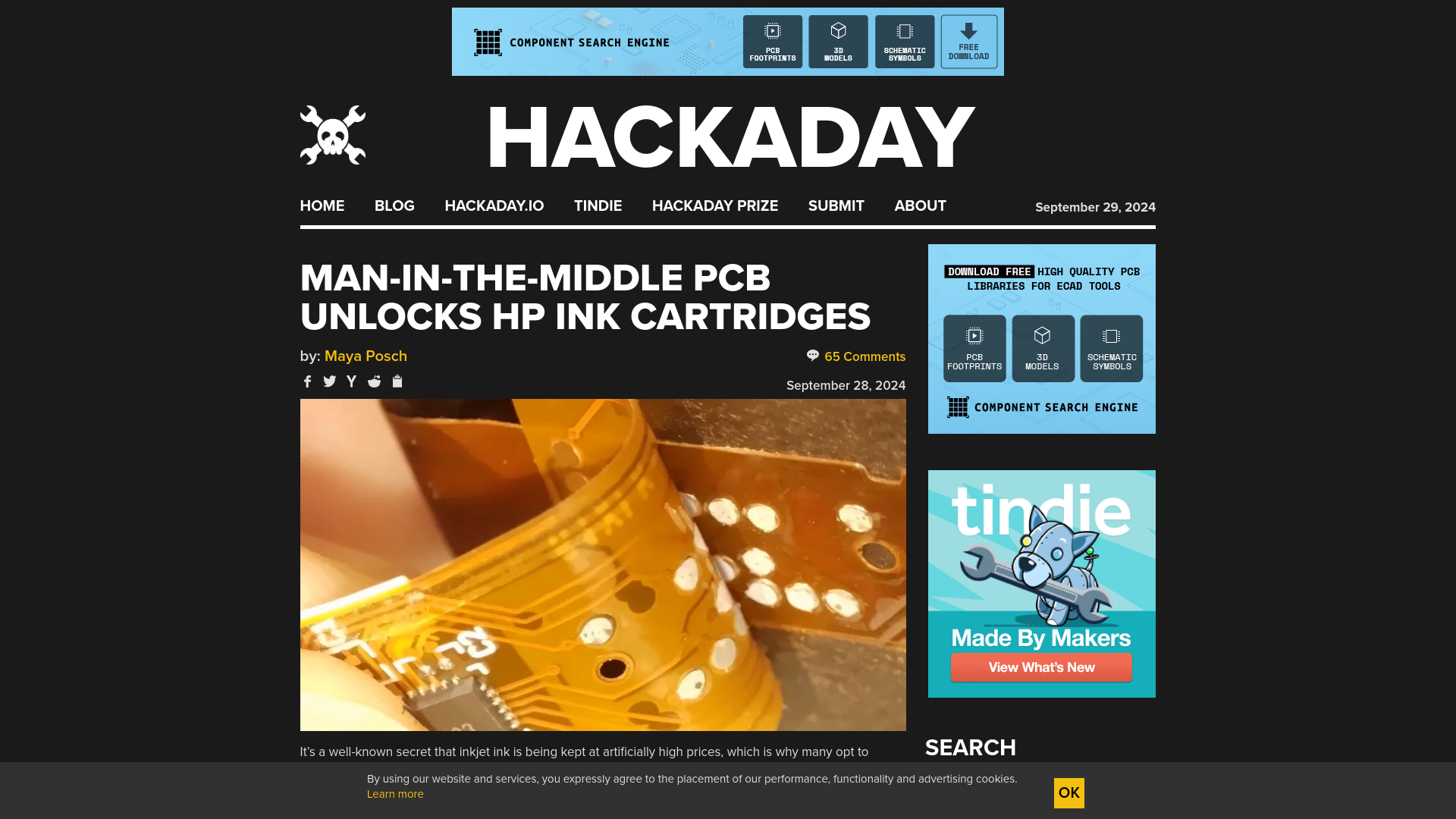Click the 'Learn more' cookie policy link
The height and width of the screenshot is (819, 1456).
tap(395, 794)
